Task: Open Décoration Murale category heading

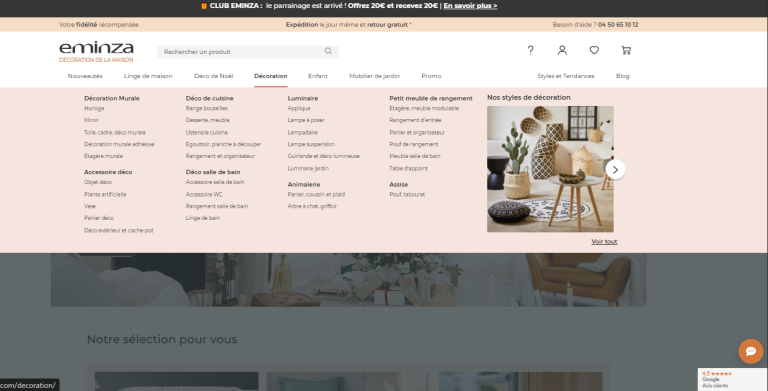Action: [112, 98]
